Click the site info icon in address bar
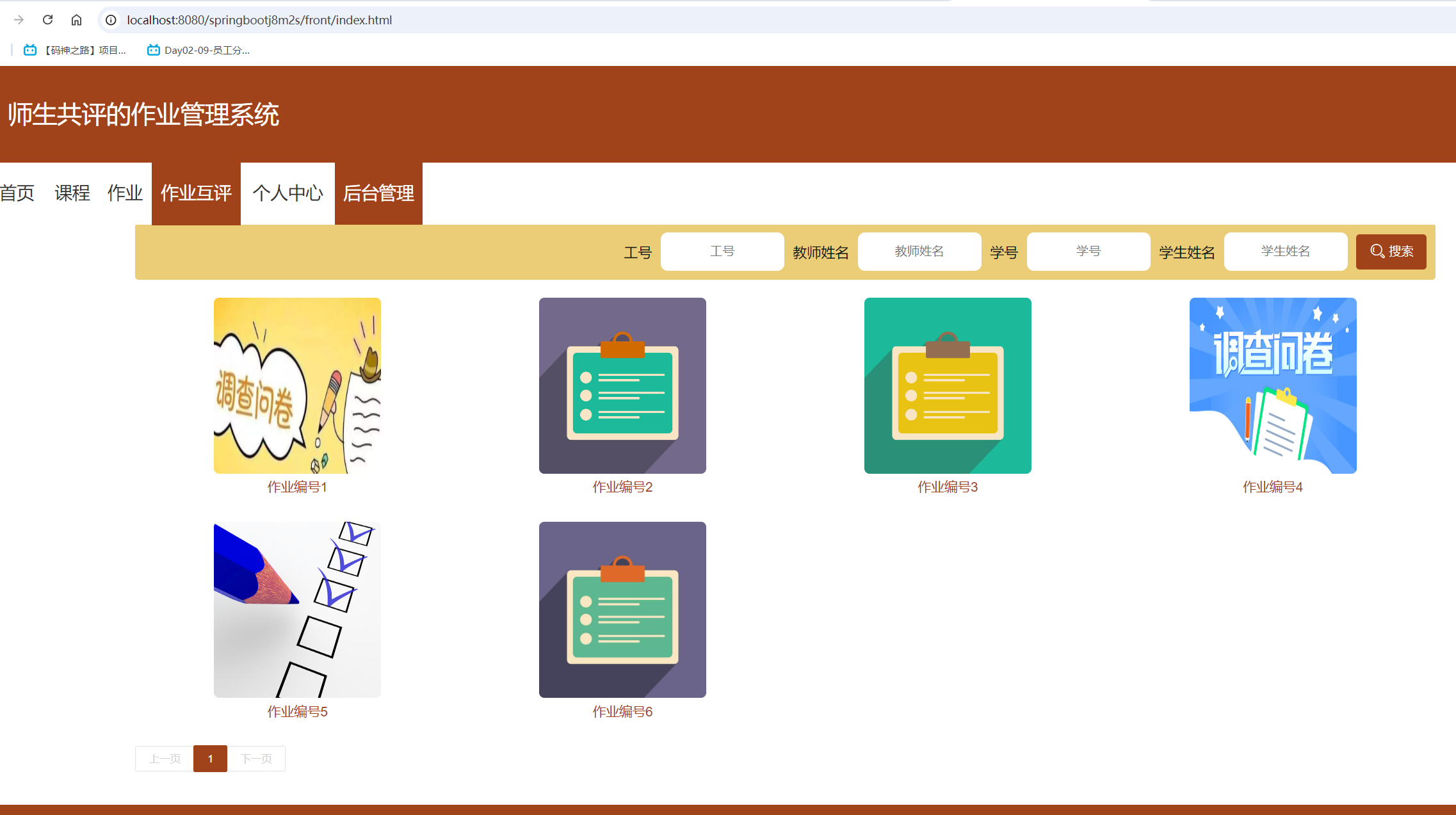 [111, 20]
